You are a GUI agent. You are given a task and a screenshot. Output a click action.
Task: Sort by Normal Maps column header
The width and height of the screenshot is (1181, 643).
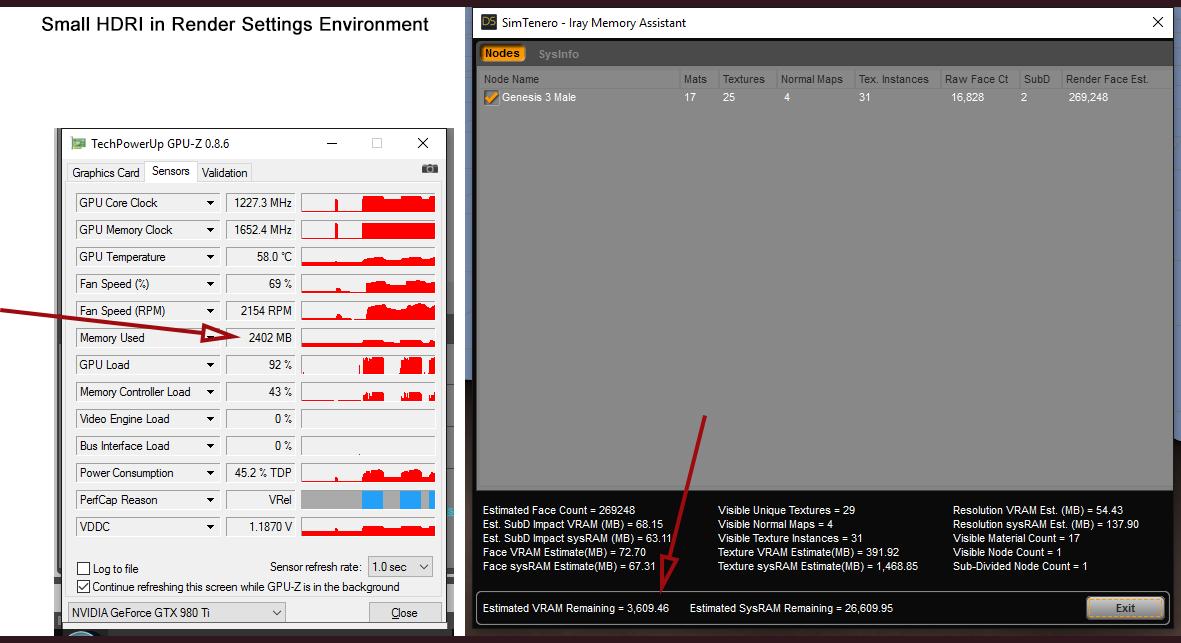[x=814, y=79]
